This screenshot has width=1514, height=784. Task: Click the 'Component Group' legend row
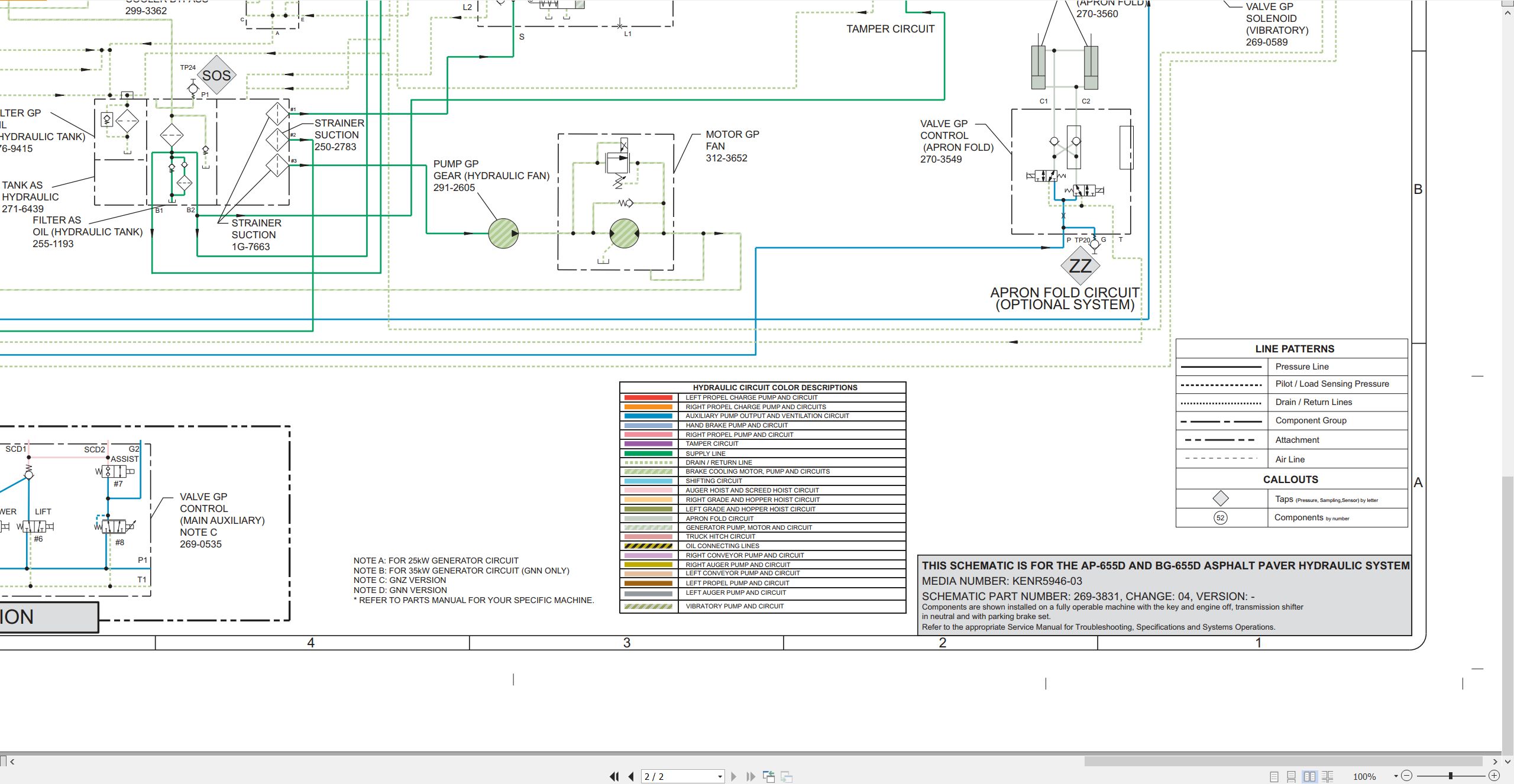point(1292,421)
